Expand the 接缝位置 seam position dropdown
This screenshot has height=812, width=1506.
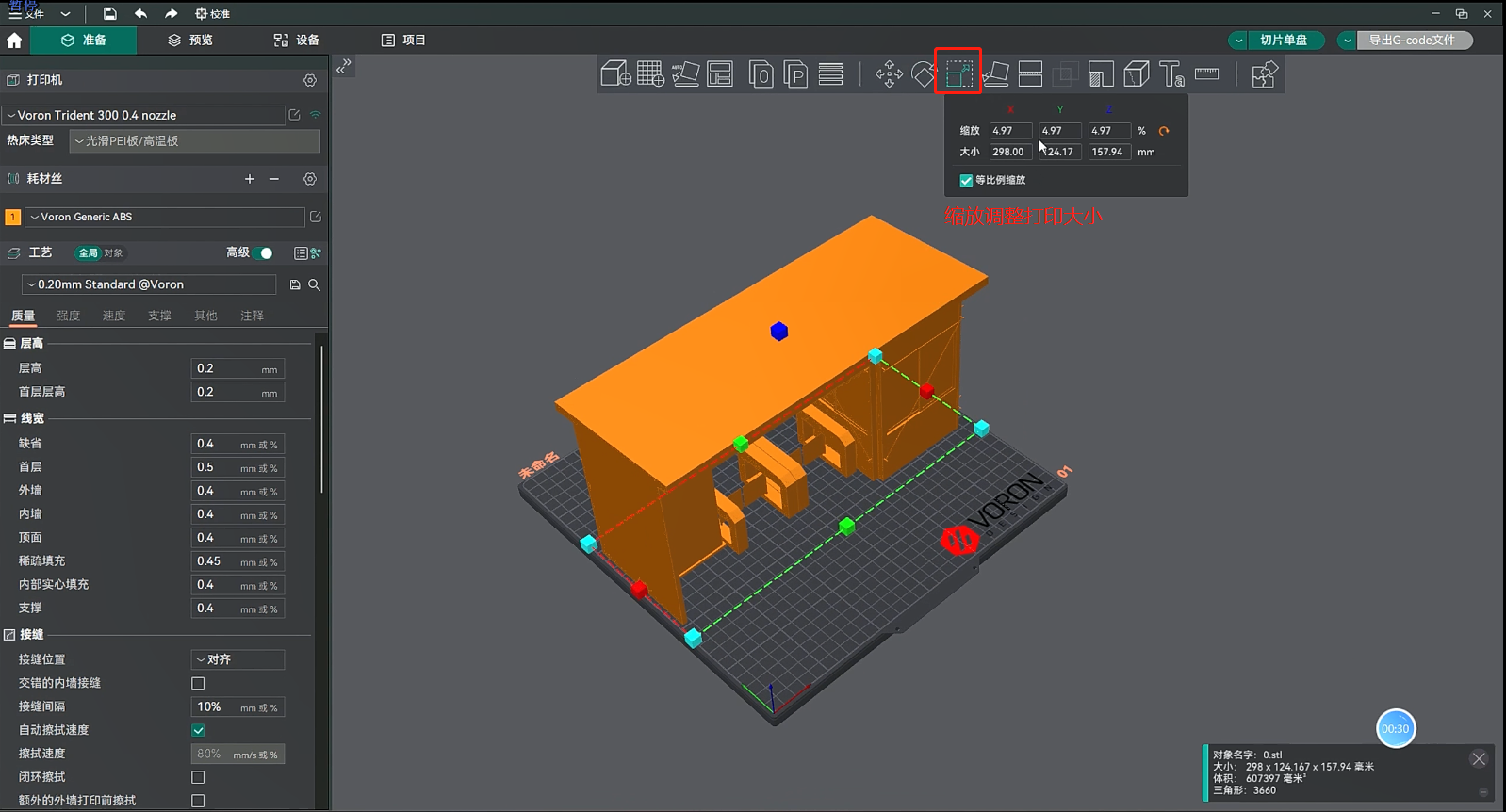(x=237, y=659)
